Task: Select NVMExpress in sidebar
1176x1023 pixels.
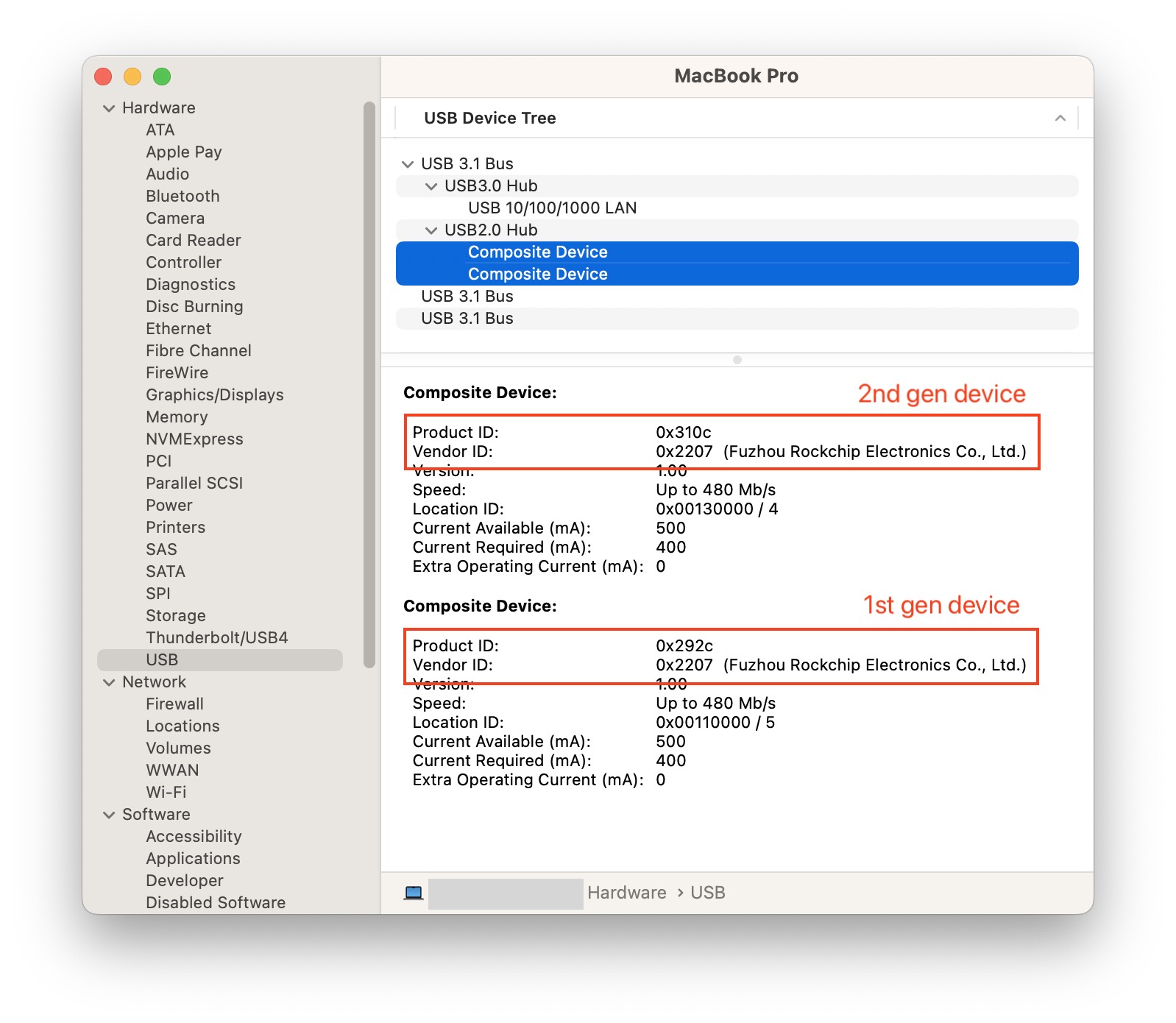Action: click(x=194, y=439)
